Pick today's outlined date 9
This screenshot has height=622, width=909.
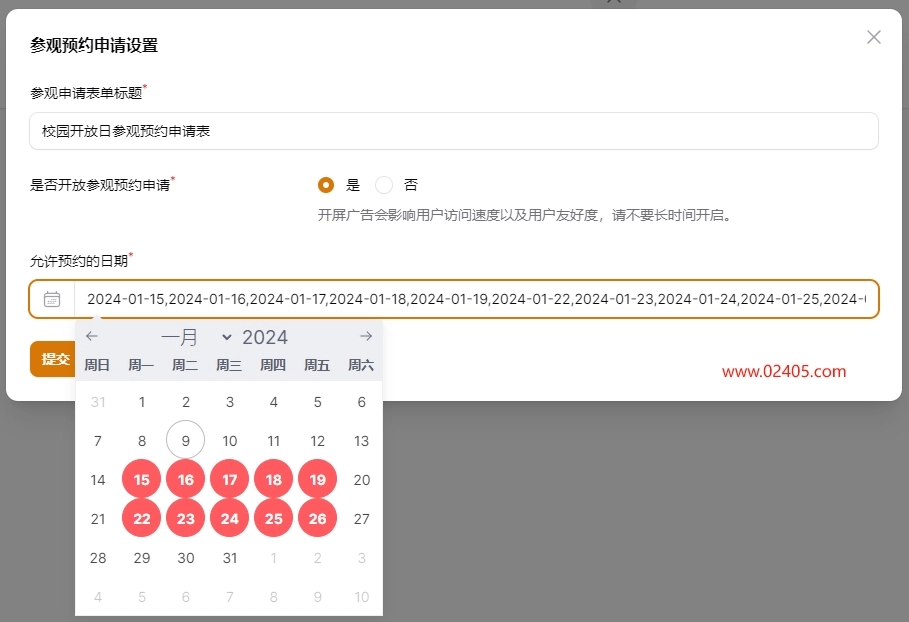pos(186,441)
